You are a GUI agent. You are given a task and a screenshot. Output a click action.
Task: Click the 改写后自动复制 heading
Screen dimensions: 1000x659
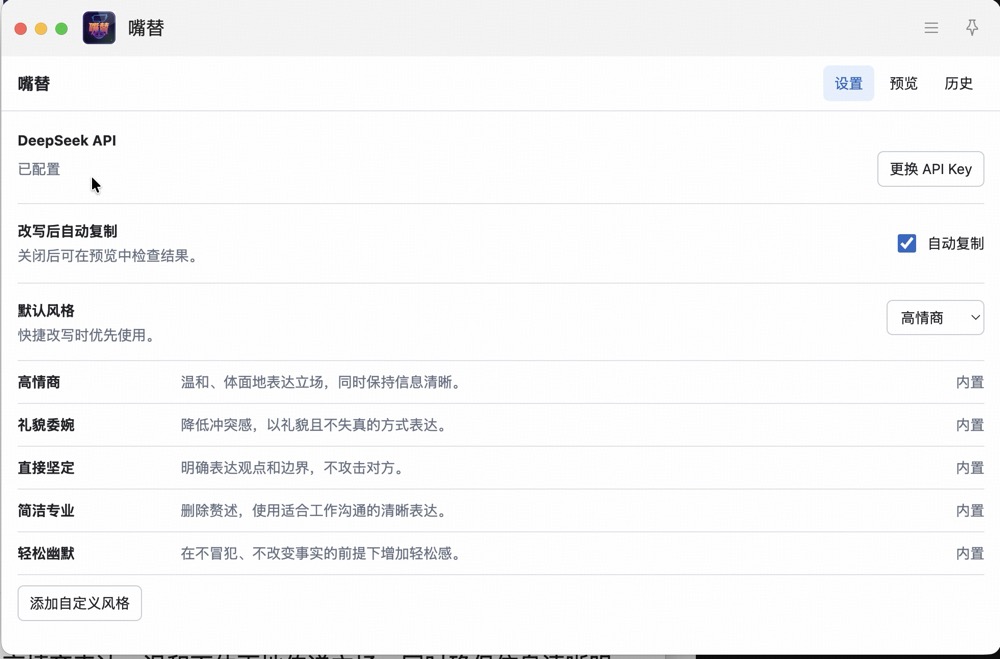pos(67,231)
